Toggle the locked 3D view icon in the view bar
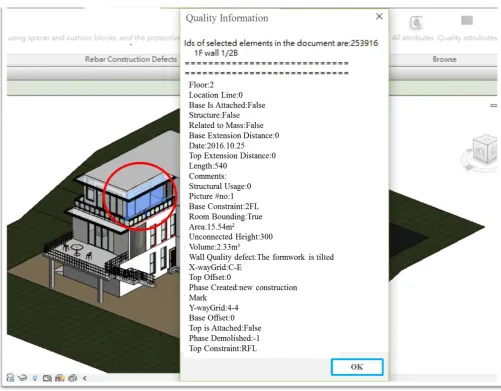This screenshot has height=391, width=501. tap(10, 378)
